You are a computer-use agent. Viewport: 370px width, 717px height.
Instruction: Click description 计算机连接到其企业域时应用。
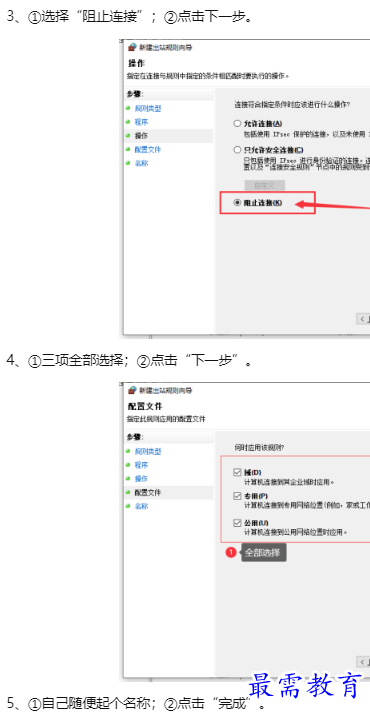click(x=289, y=482)
